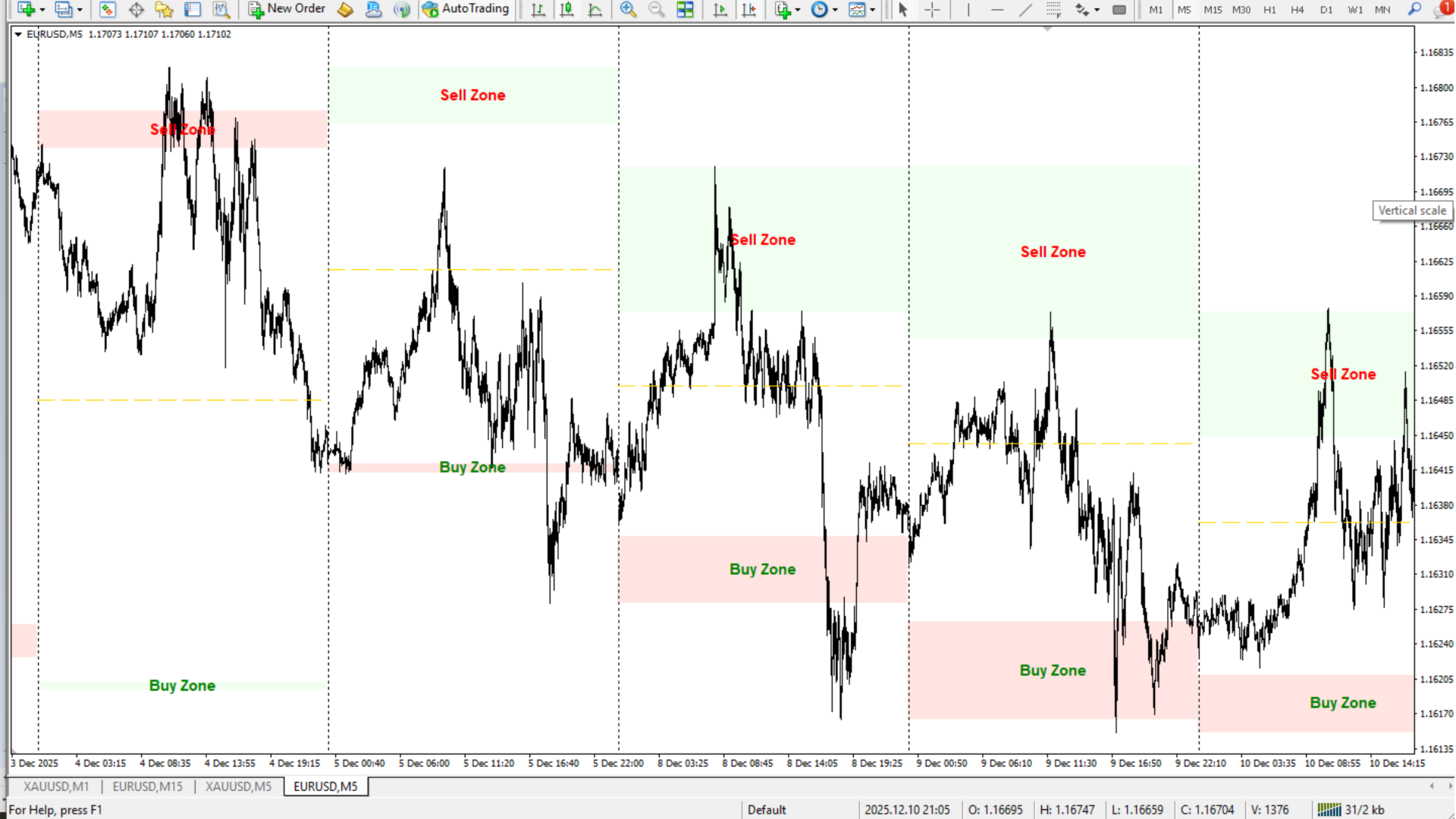This screenshot has height=819, width=1456.
Task: Draw a trendline with the diagonal line tool
Action: click(1025, 9)
